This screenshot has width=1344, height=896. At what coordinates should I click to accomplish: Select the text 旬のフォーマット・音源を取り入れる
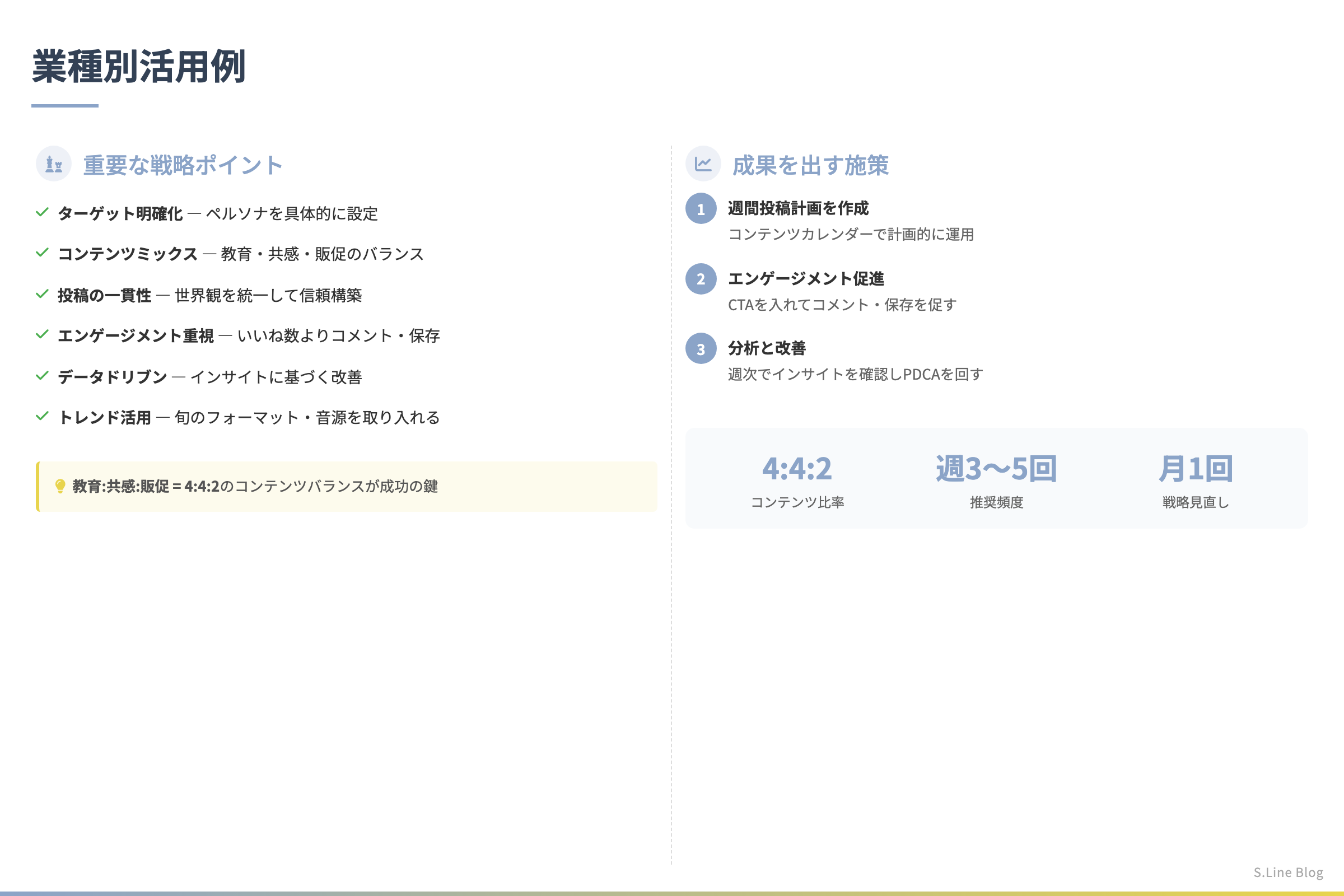(x=307, y=418)
